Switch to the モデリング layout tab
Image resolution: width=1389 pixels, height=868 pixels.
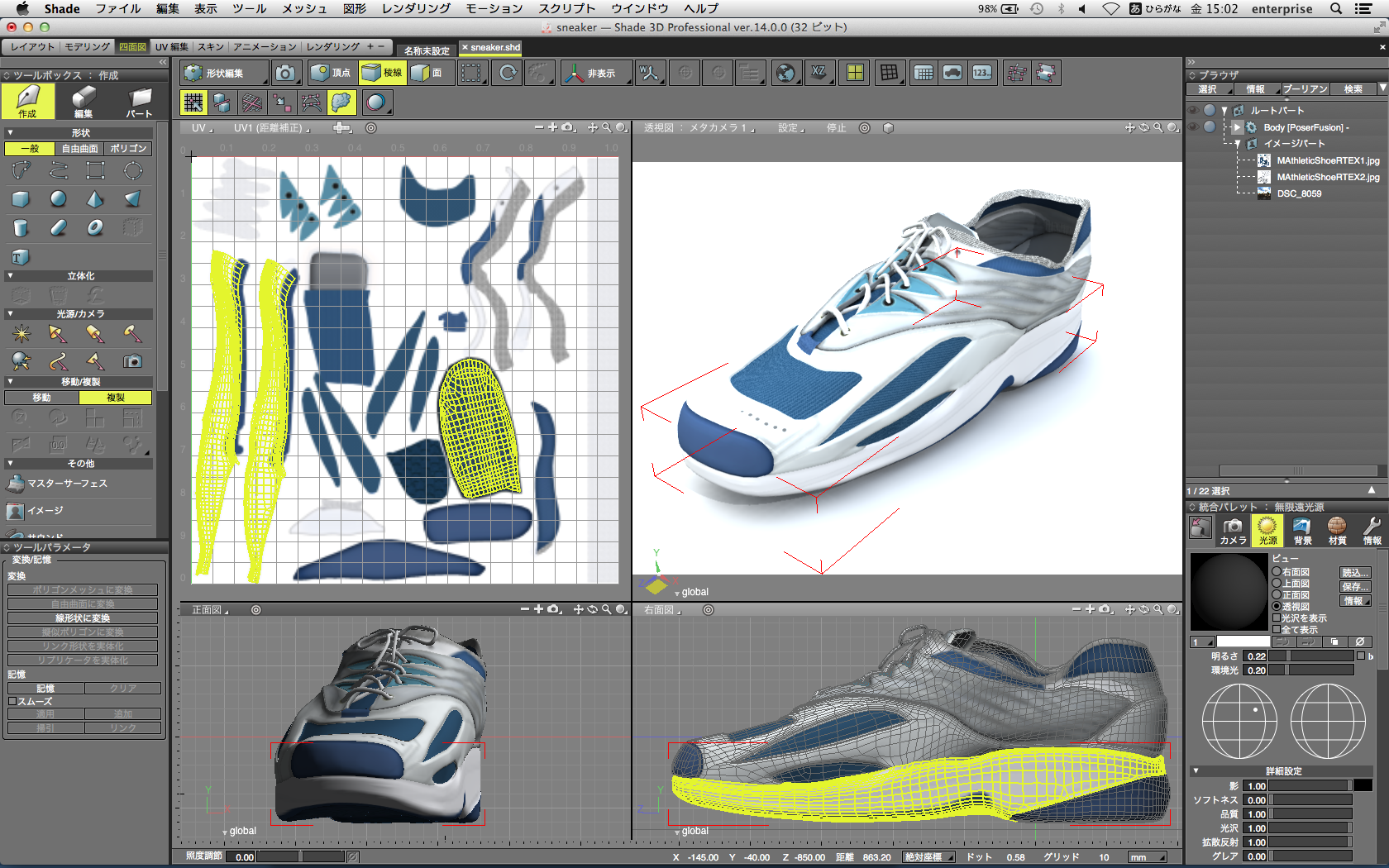[87, 47]
